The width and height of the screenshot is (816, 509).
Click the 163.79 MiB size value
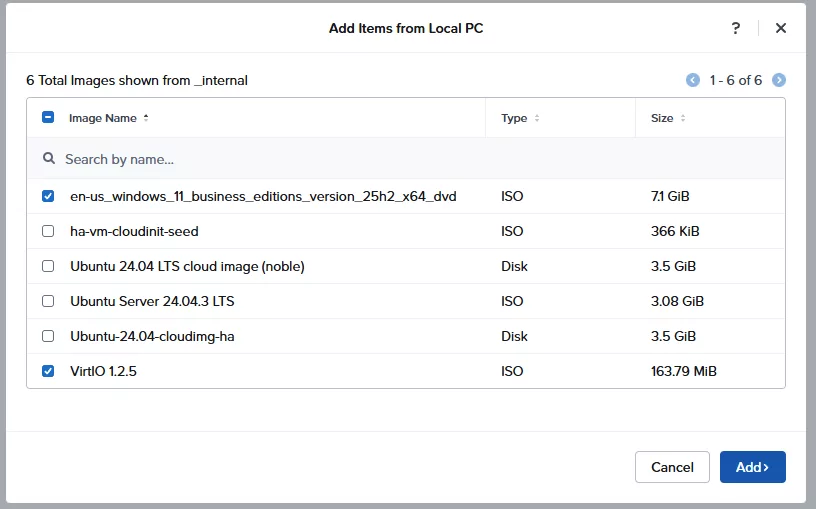pos(684,371)
